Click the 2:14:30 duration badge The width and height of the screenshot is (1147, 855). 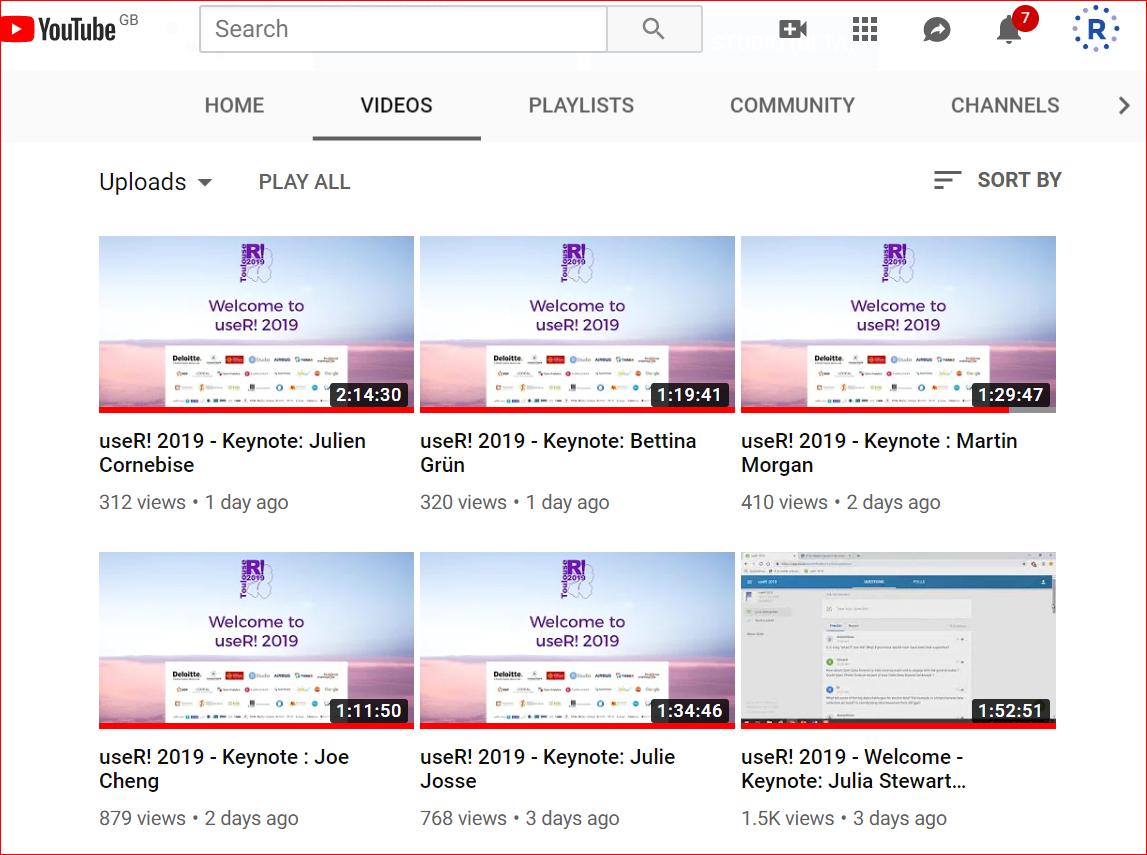[369, 395]
